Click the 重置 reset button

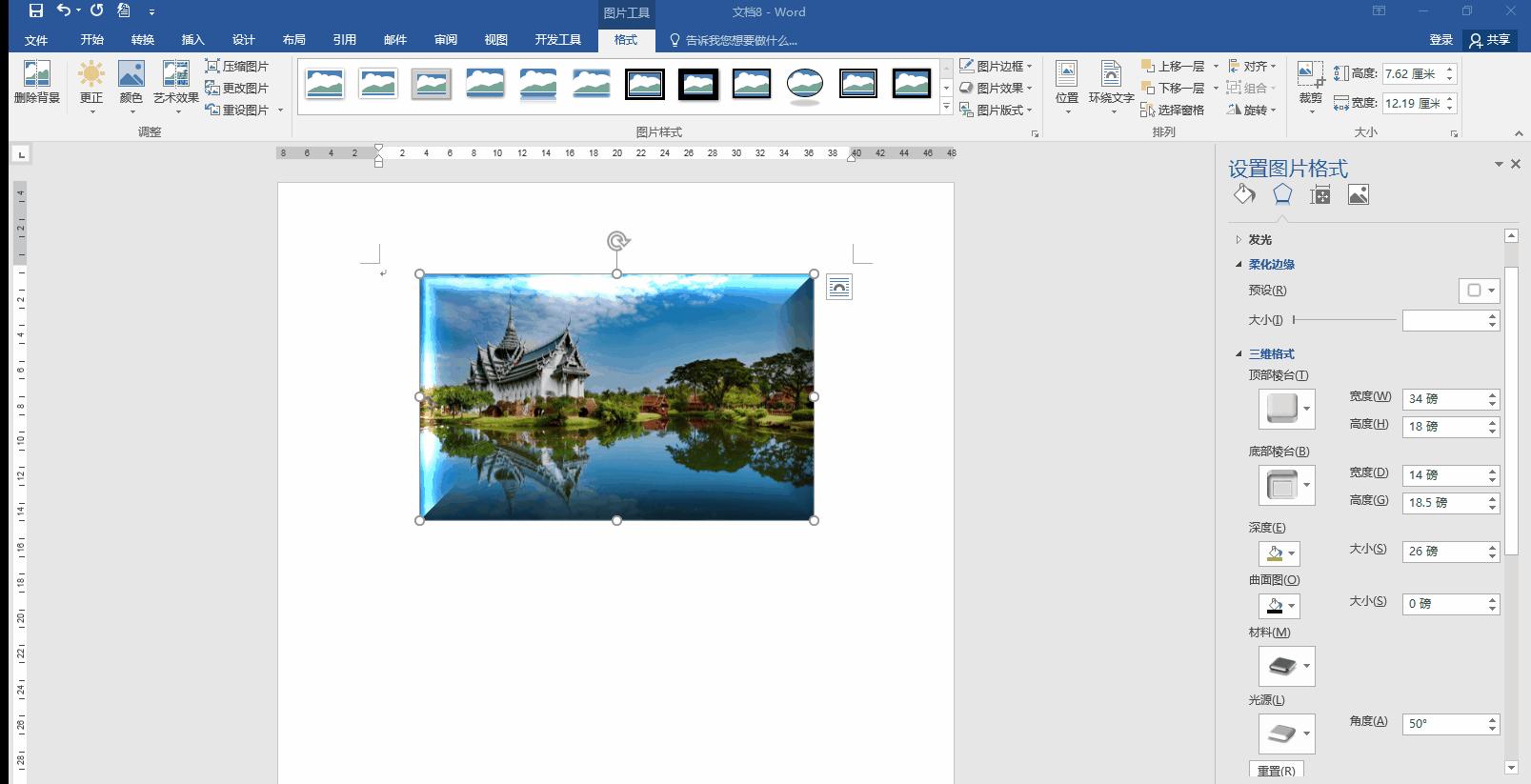[1276, 771]
